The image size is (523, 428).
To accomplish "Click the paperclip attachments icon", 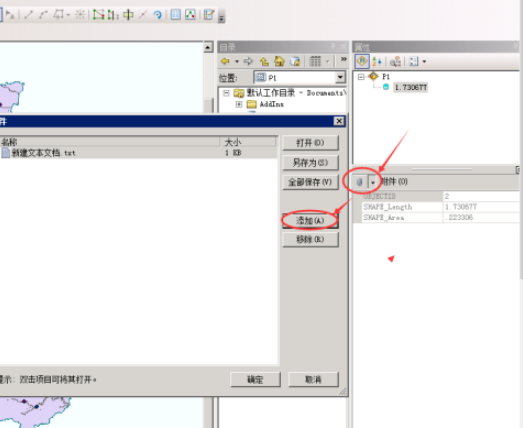I will (x=360, y=182).
